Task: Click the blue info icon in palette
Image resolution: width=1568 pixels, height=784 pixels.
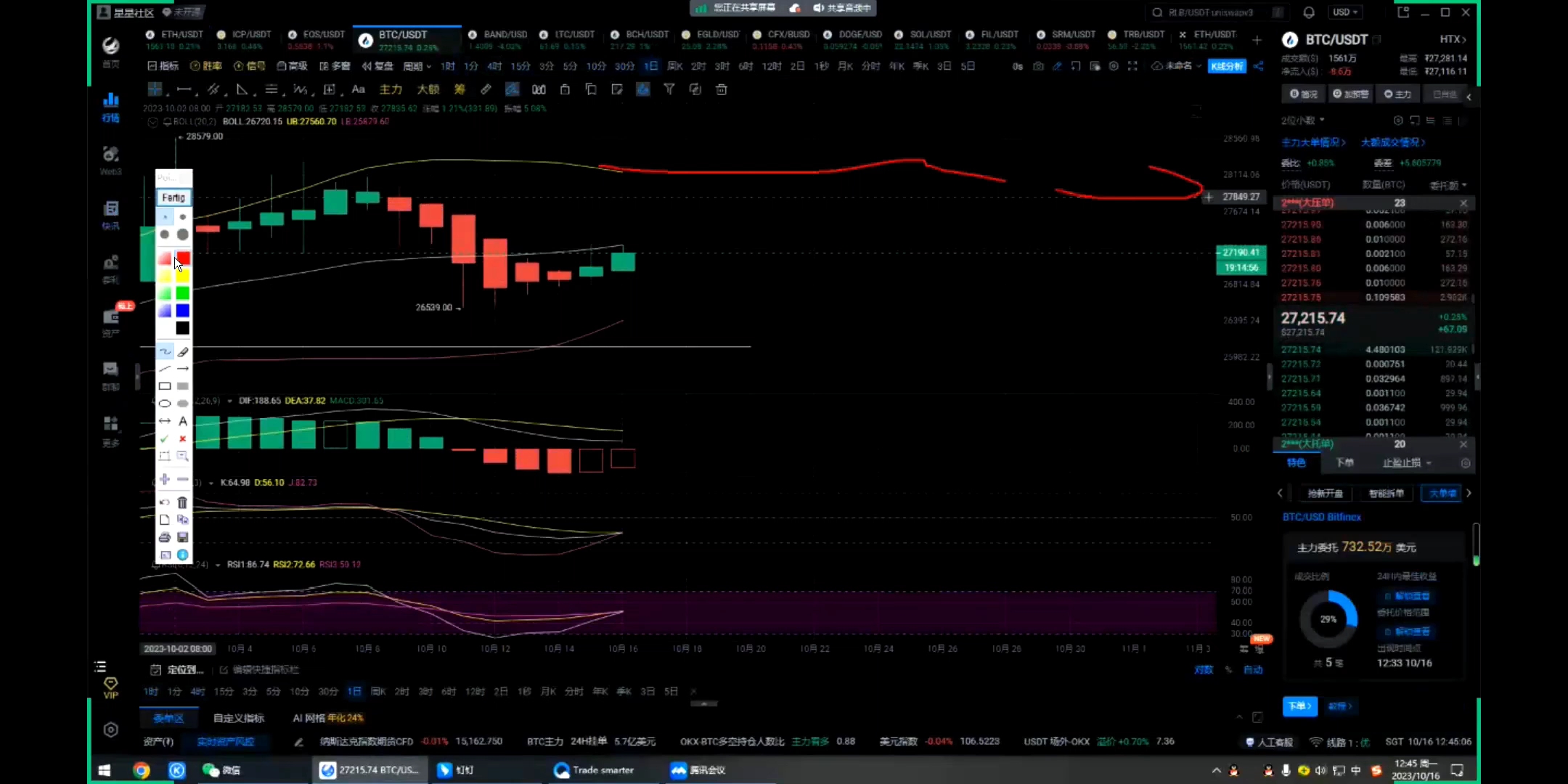Action: coord(183,555)
